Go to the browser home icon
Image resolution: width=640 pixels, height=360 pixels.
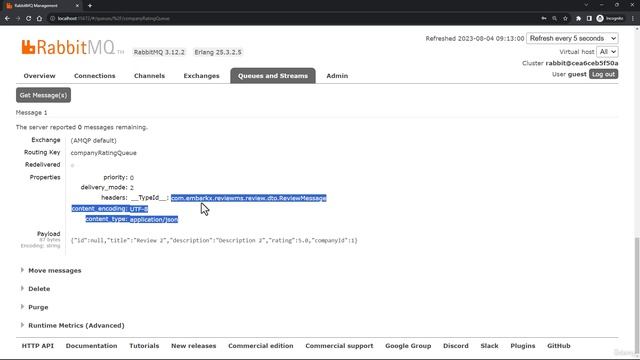click(39, 18)
